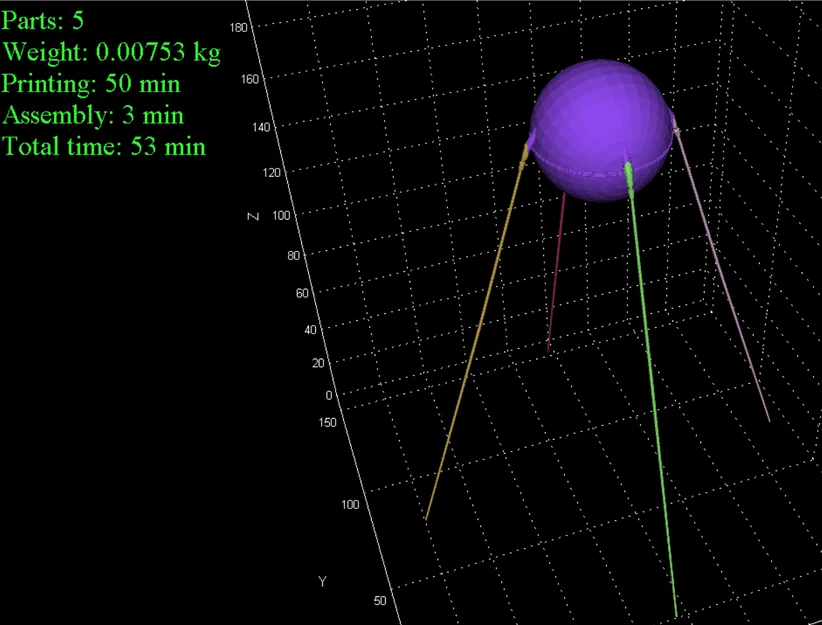Click the 'Assembly: 3 min' text
The image size is (822, 625).
93,115
